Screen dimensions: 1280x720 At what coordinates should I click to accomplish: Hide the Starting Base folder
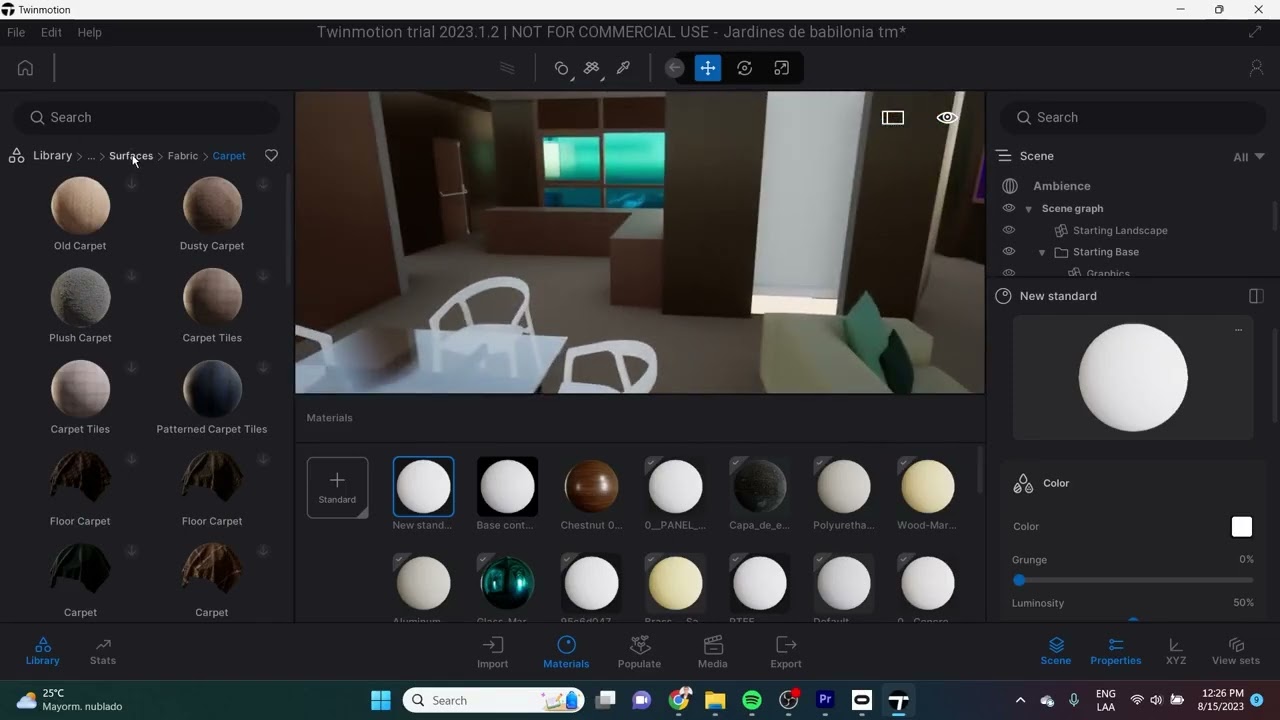pyautogui.click(x=1009, y=252)
